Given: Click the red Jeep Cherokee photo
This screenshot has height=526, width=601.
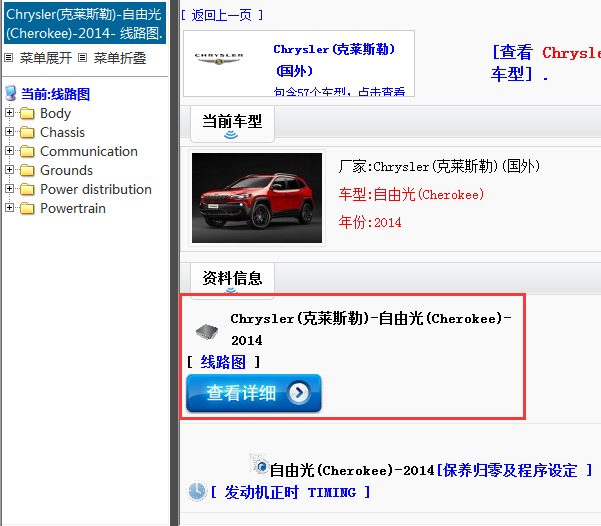Looking at the screenshot, I should (x=257, y=198).
